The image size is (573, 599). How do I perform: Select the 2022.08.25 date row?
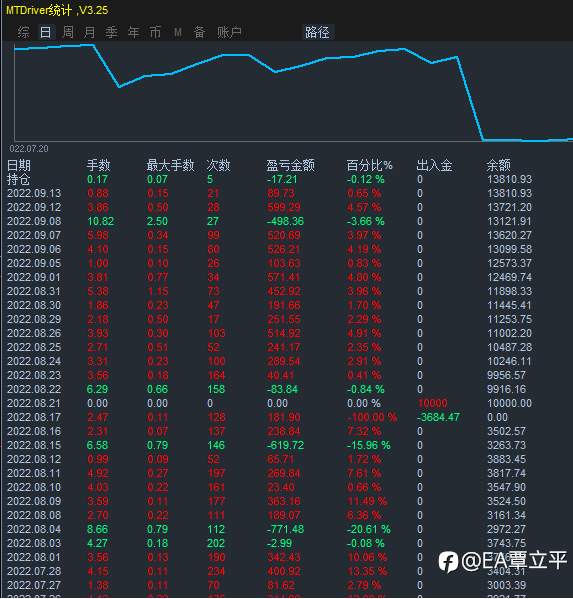coord(34,348)
